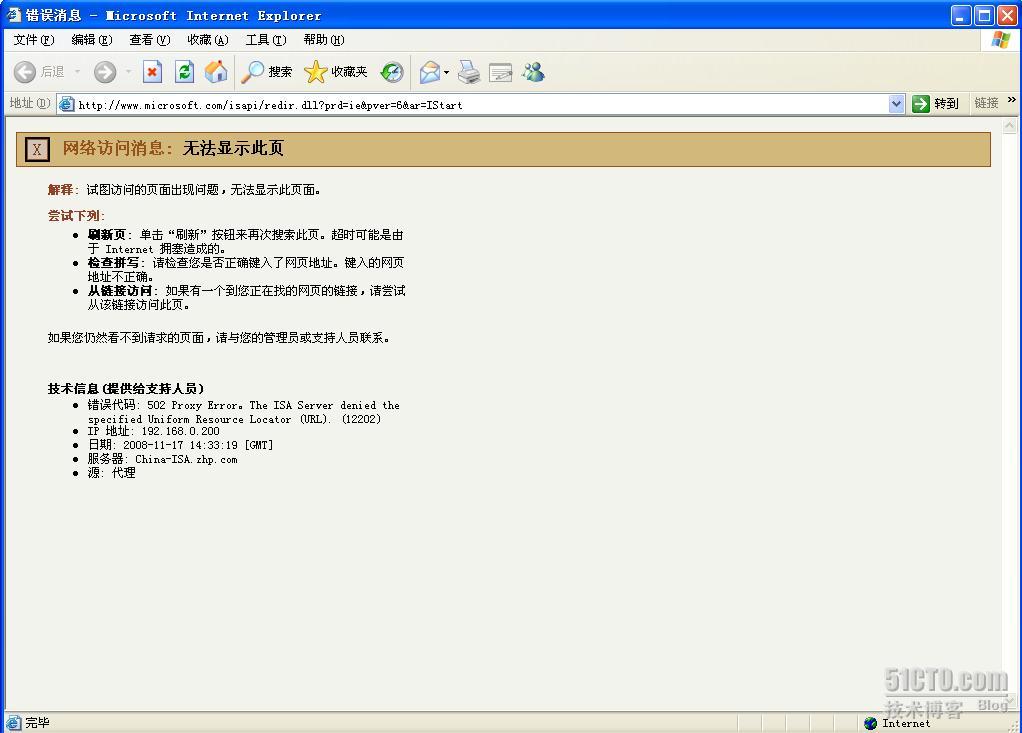Screen dimensions: 1022x733
Task: Open the Favorites (收藏夹) star button
Action: coord(336,72)
